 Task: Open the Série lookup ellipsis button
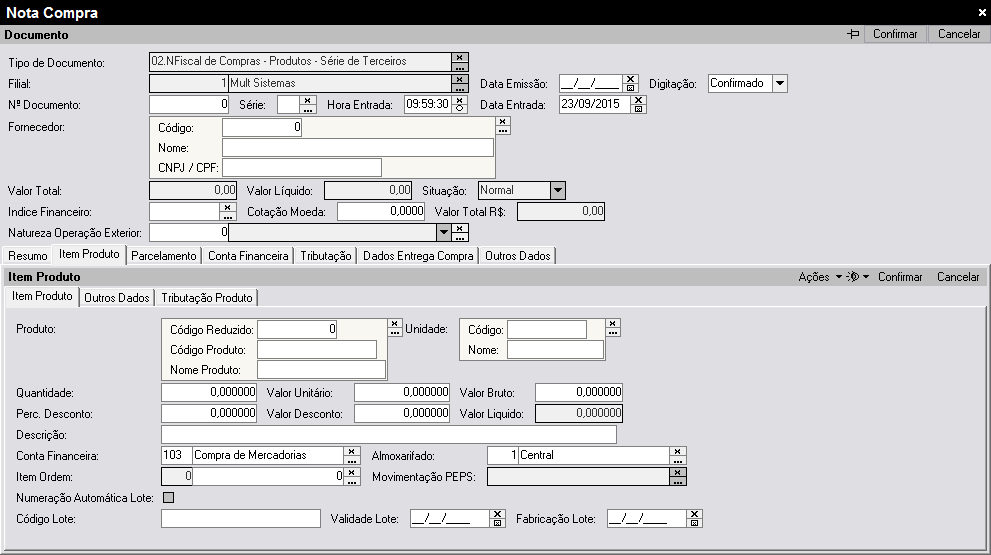tap(308, 109)
